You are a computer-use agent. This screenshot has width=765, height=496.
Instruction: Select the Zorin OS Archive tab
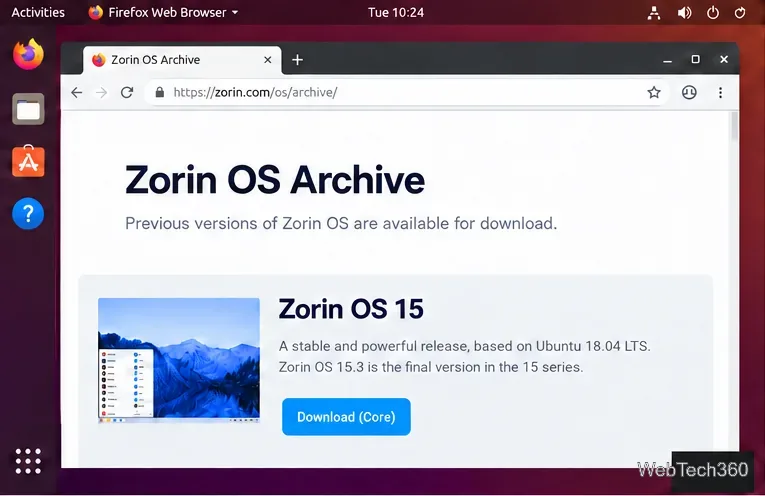pyautogui.click(x=182, y=60)
